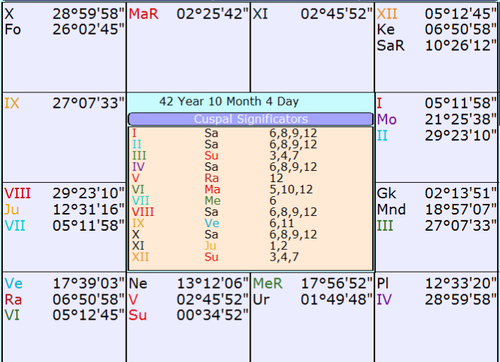Click the MaR planet entry in top row
The width and height of the screenshot is (500, 362).
(x=189, y=14)
